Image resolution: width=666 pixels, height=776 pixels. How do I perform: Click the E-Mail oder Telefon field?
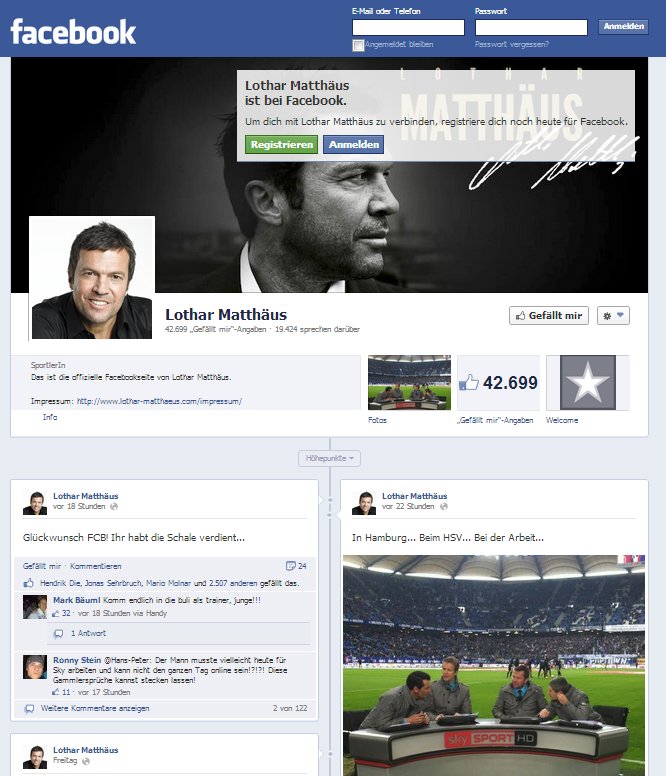pyautogui.click(x=408, y=28)
